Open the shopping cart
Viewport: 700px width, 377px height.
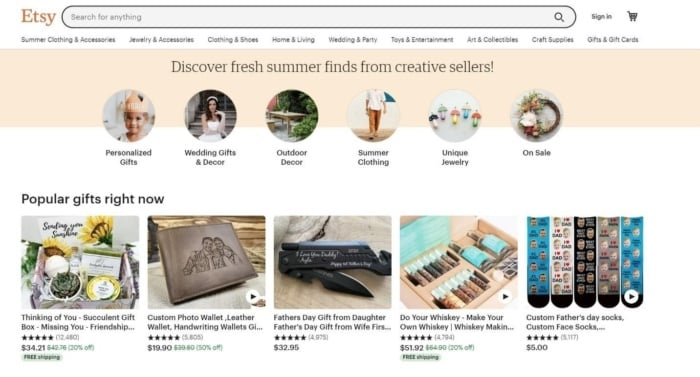[632, 17]
